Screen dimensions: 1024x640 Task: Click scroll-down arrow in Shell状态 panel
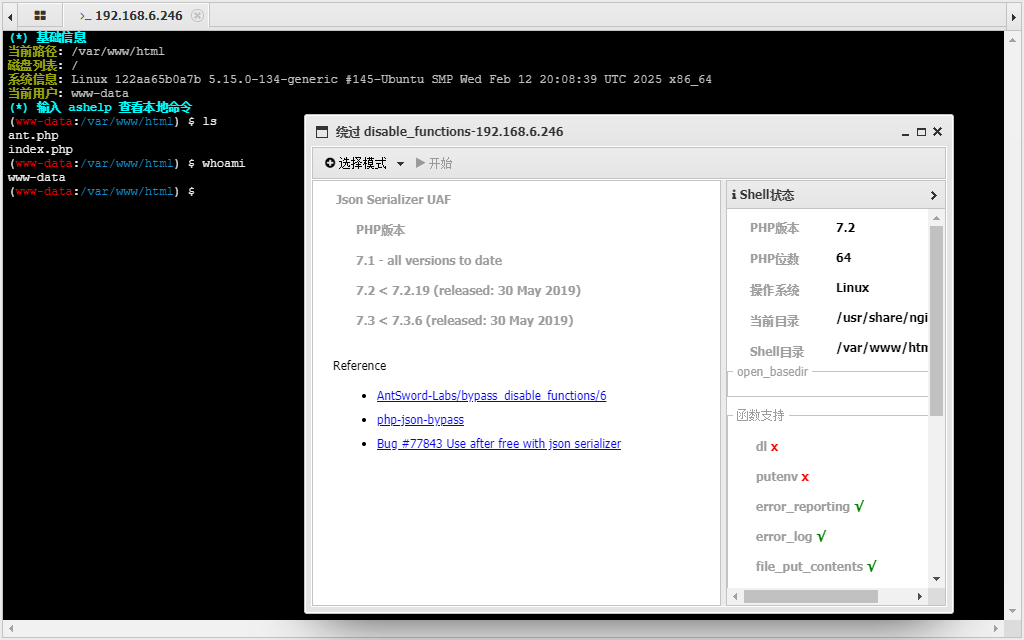click(936, 578)
